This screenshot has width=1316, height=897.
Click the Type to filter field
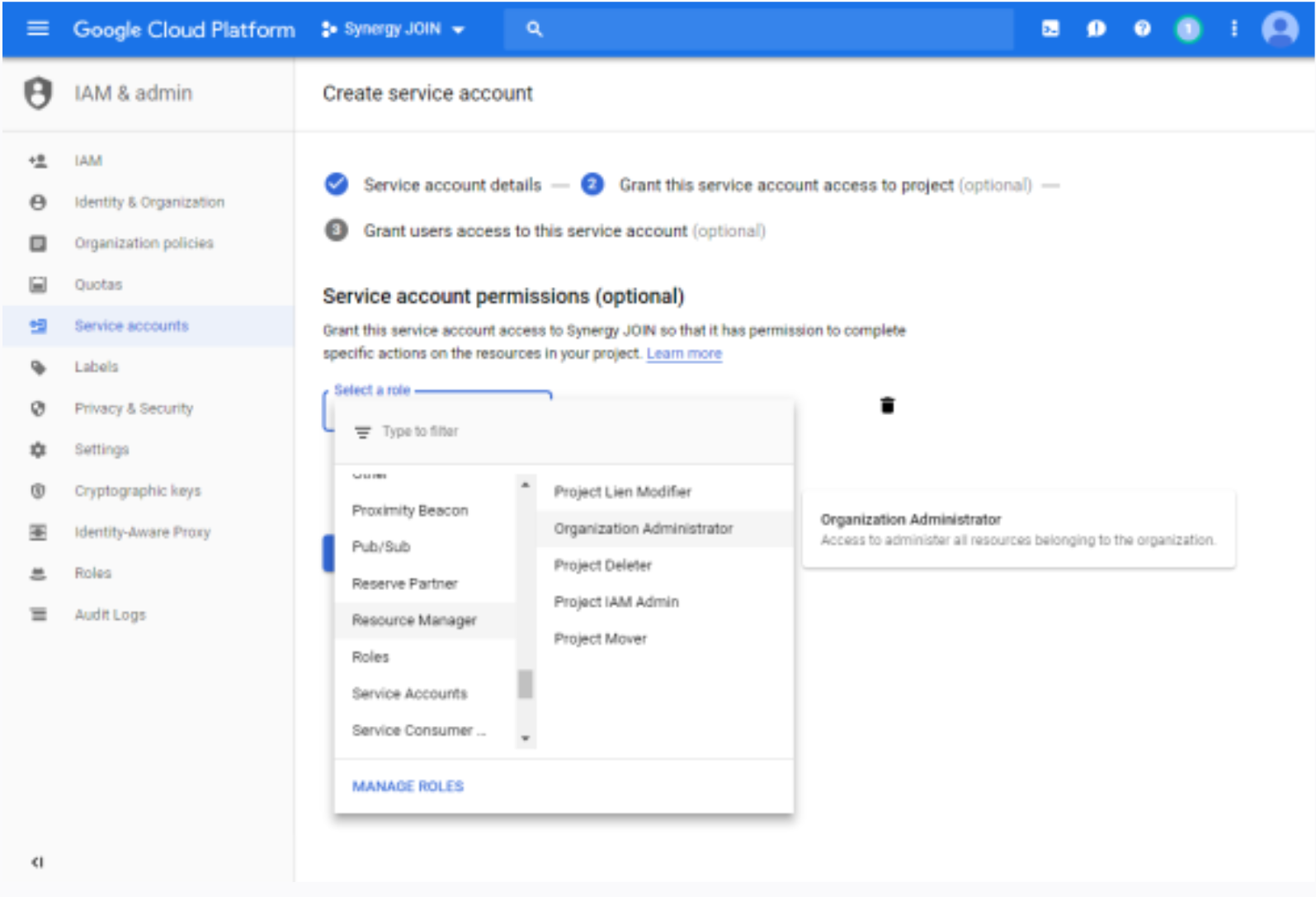coord(564,432)
